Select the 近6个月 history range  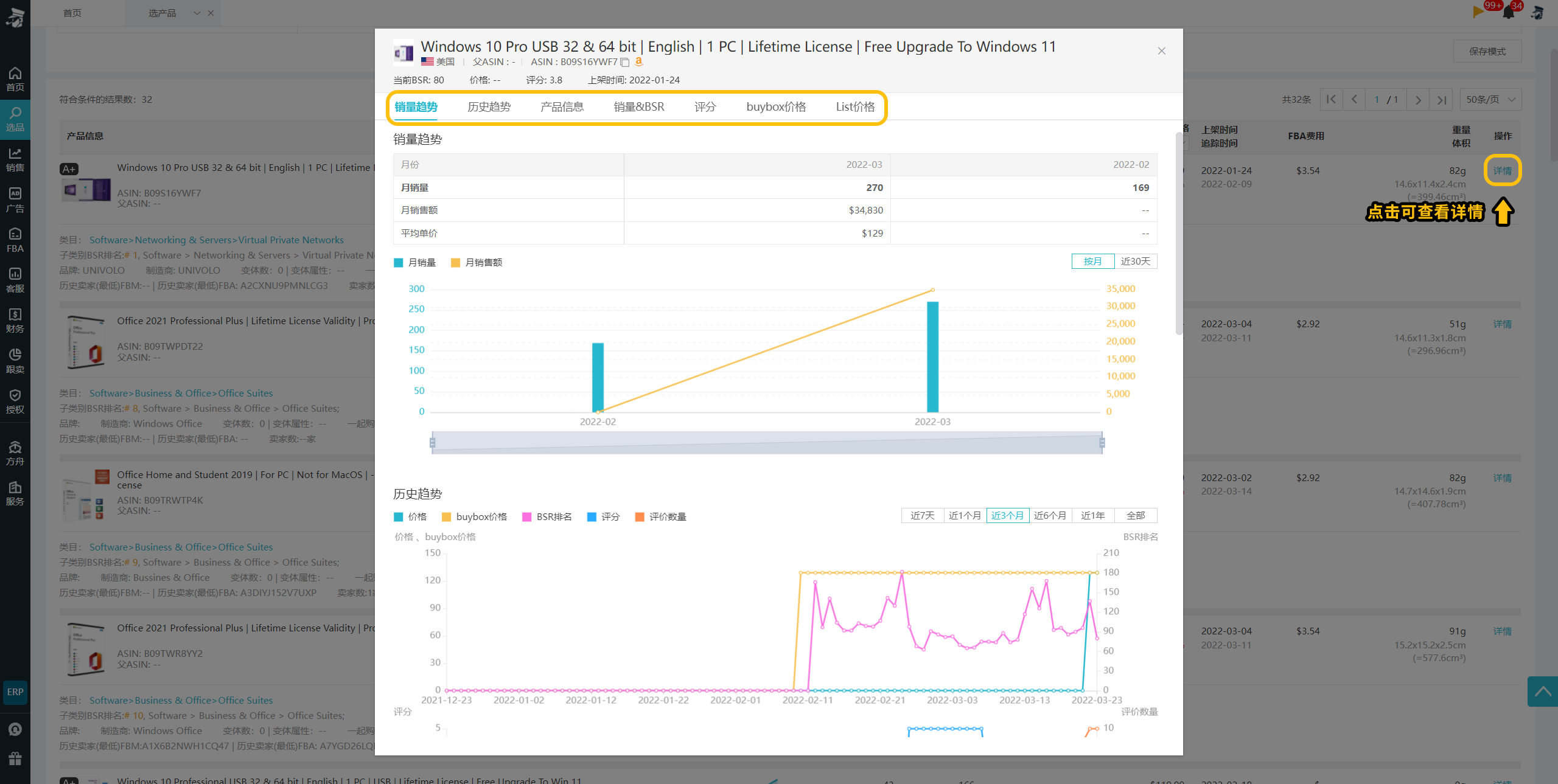click(1050, 515)
